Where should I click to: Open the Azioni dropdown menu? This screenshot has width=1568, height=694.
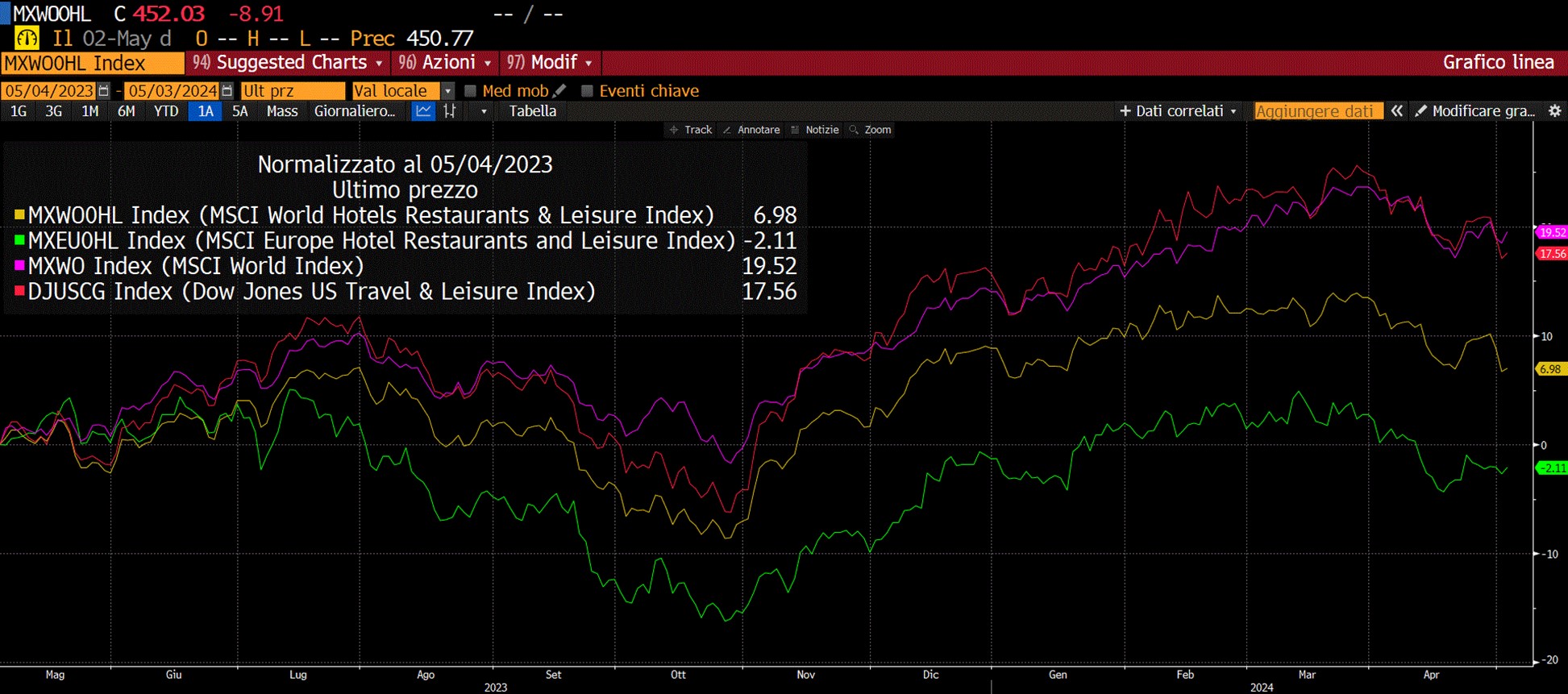point(446,63)
